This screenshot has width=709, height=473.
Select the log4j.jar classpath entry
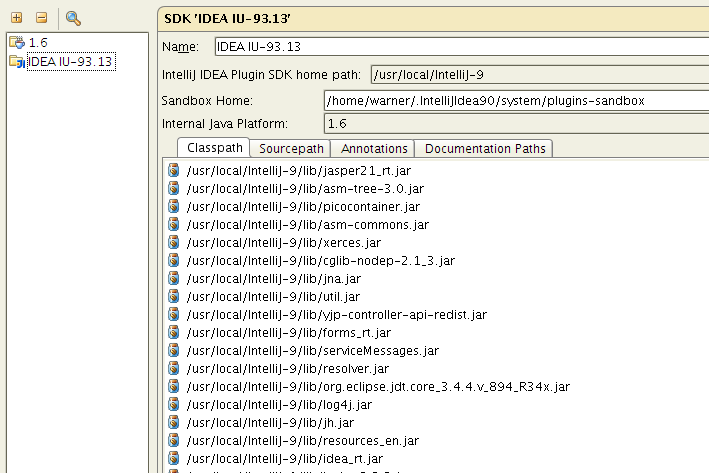(279, 405)
